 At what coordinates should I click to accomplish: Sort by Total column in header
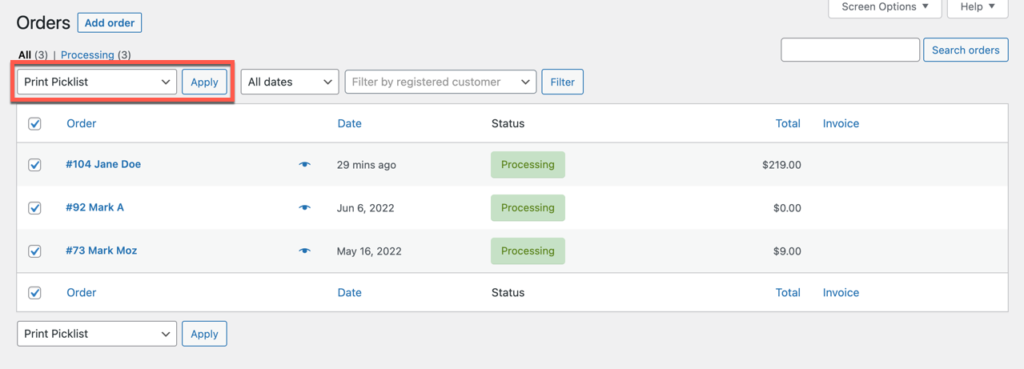(x=788, y=123)
